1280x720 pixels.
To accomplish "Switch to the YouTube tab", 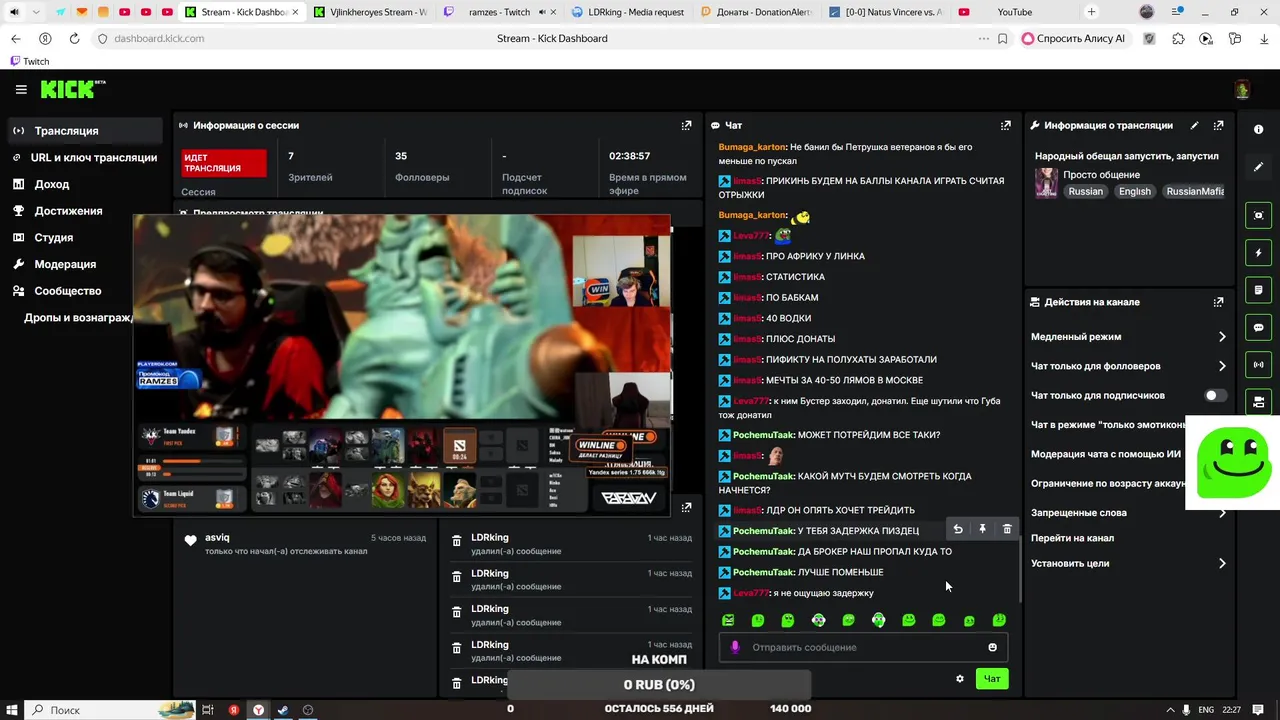I will [x=1014, y=12].
